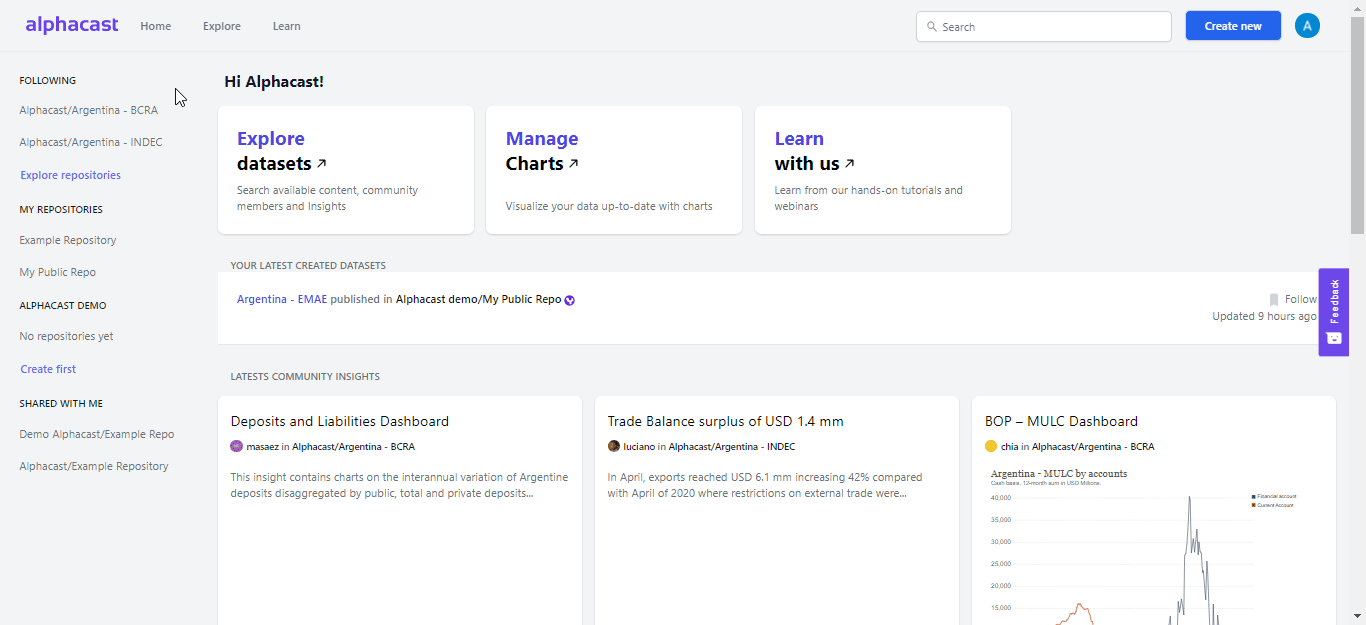This screenshot has height=625, width=1366.
Task: Click the bookmark Follow icon for Argentina - EMAE
Action: (x=1274, y=299)
